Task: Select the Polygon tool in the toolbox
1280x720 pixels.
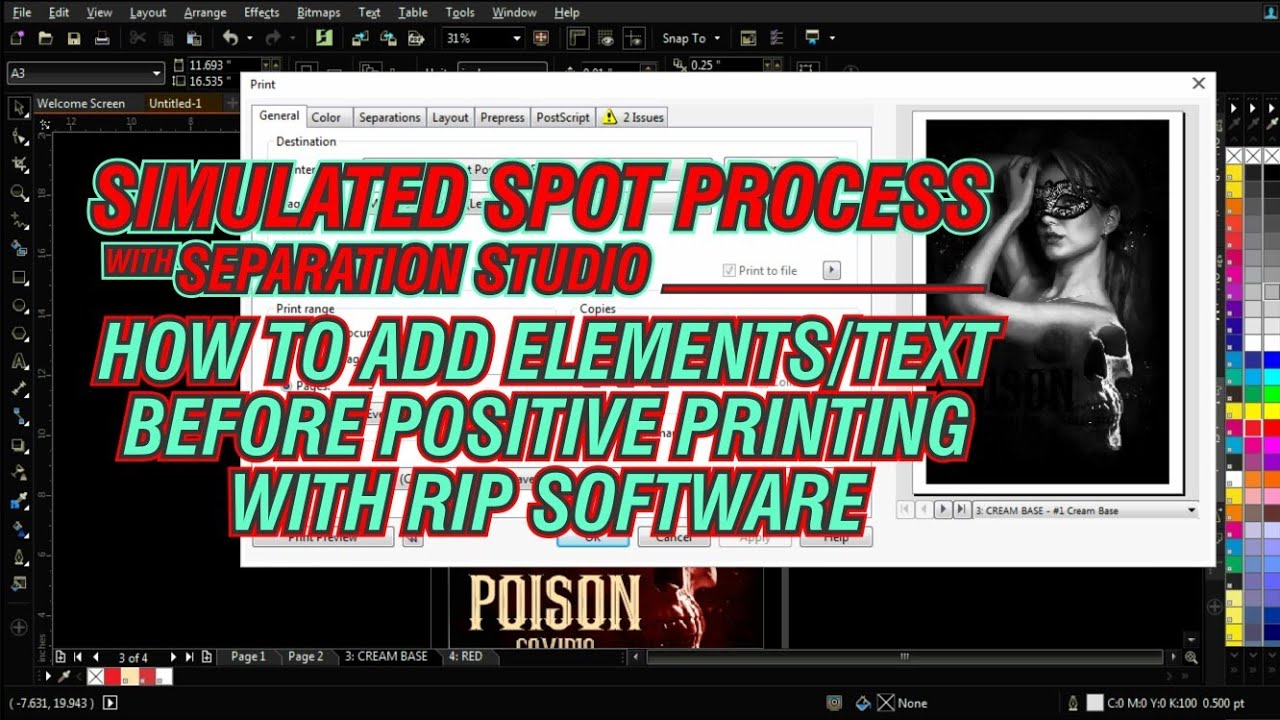Action: (18, 333)
